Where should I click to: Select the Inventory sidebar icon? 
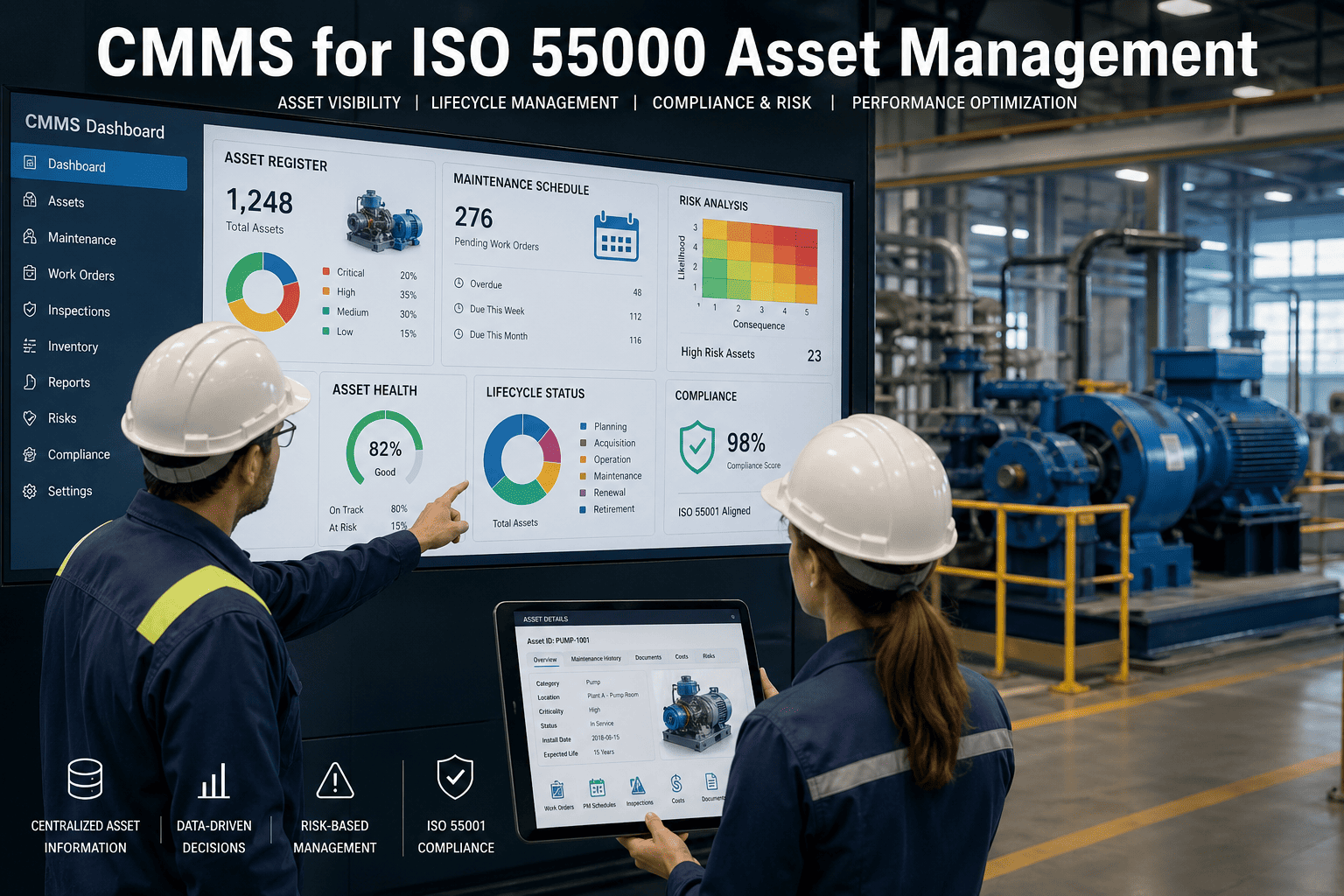pyautogui.click(x=29, y=346)
